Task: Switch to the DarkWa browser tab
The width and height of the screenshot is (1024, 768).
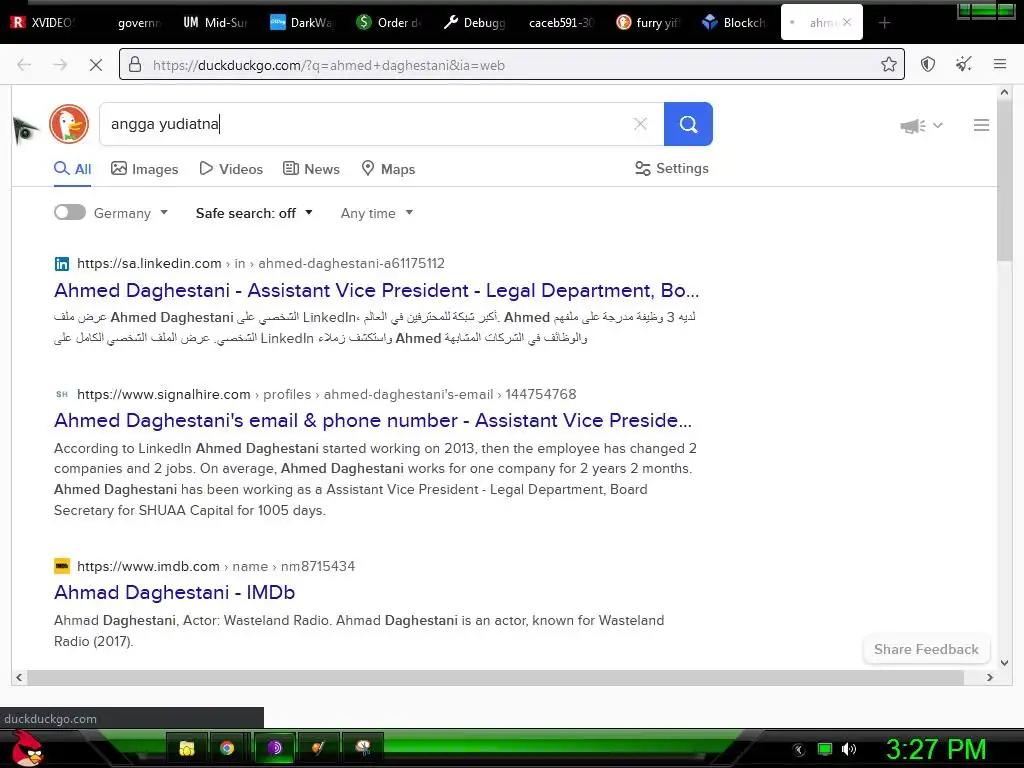Action: pyautogui.click(x=302, y=23)
